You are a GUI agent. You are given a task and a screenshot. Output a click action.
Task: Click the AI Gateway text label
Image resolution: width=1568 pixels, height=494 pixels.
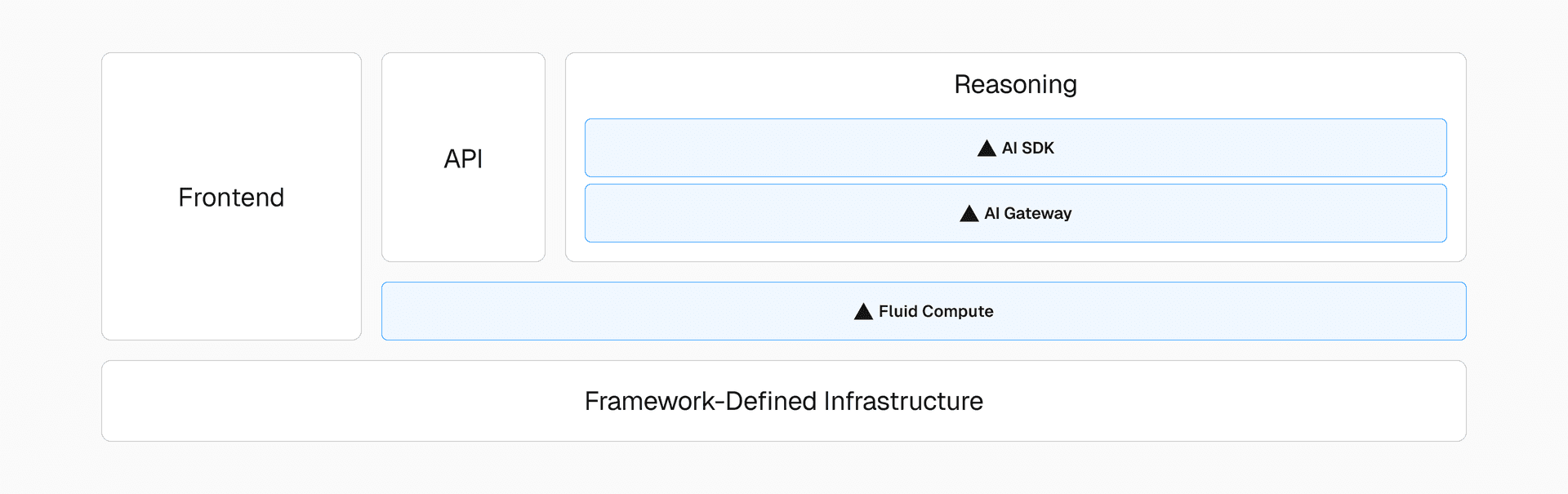pos(1028,213)
